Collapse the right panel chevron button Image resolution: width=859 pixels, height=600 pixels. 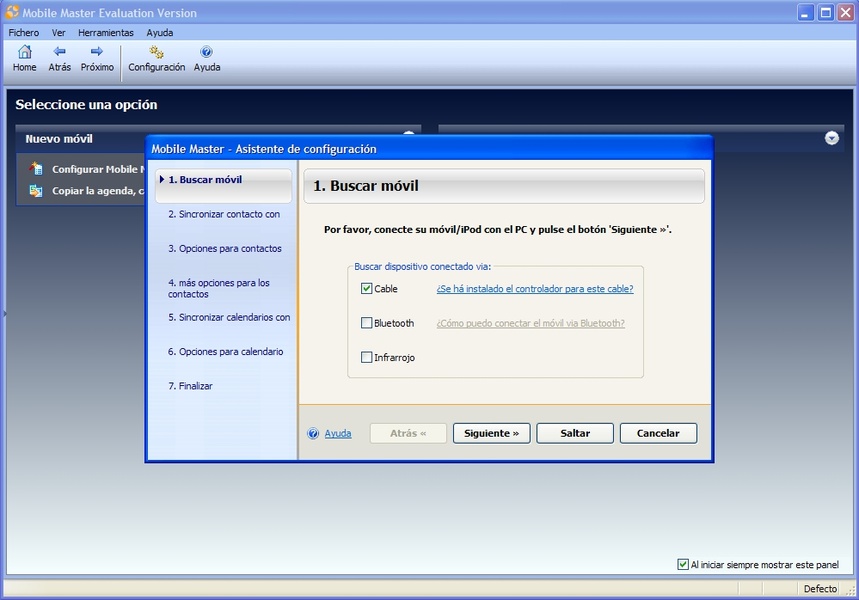click(832, 138)
